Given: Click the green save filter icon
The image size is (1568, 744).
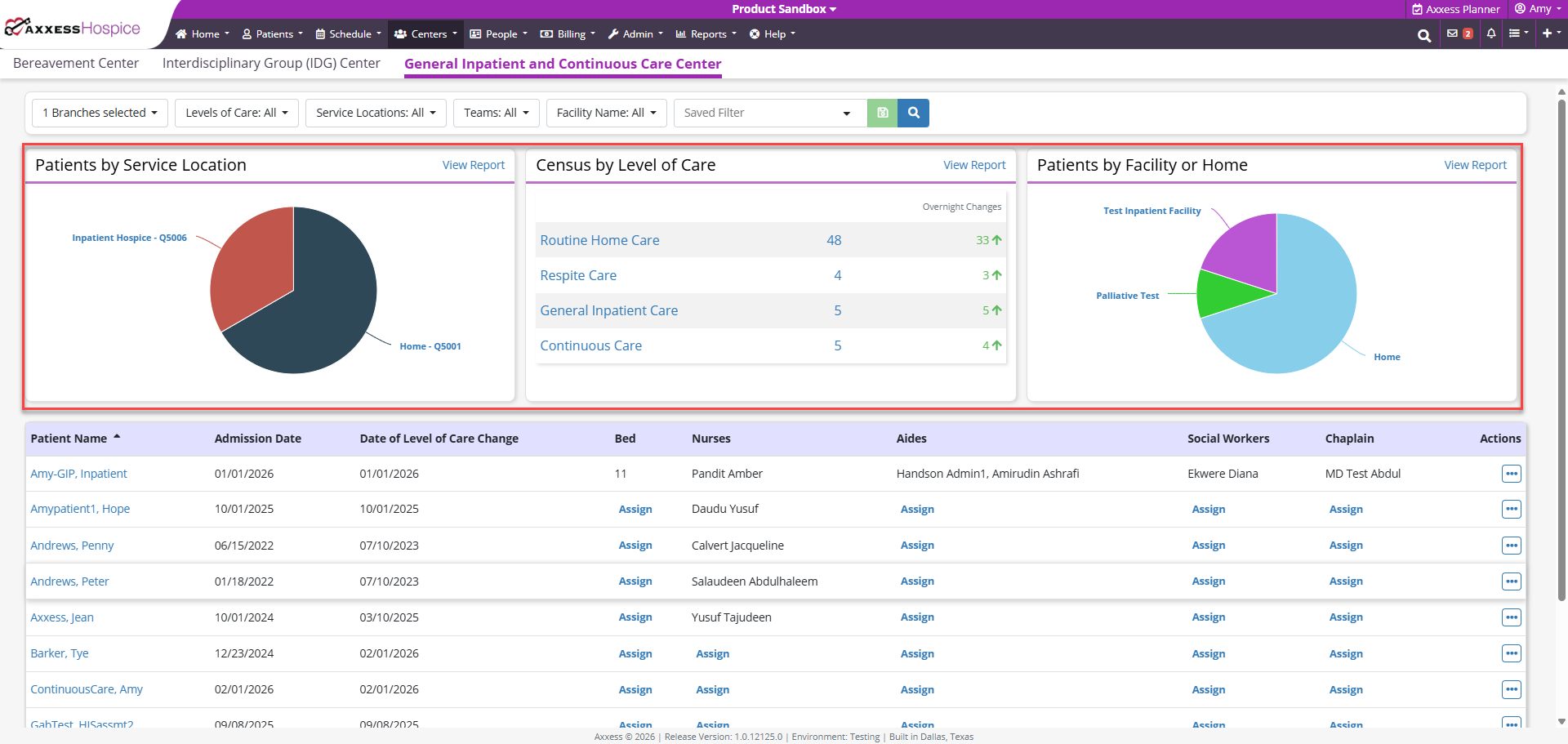Looking at the screenshot, I should (x=882, y=113).
